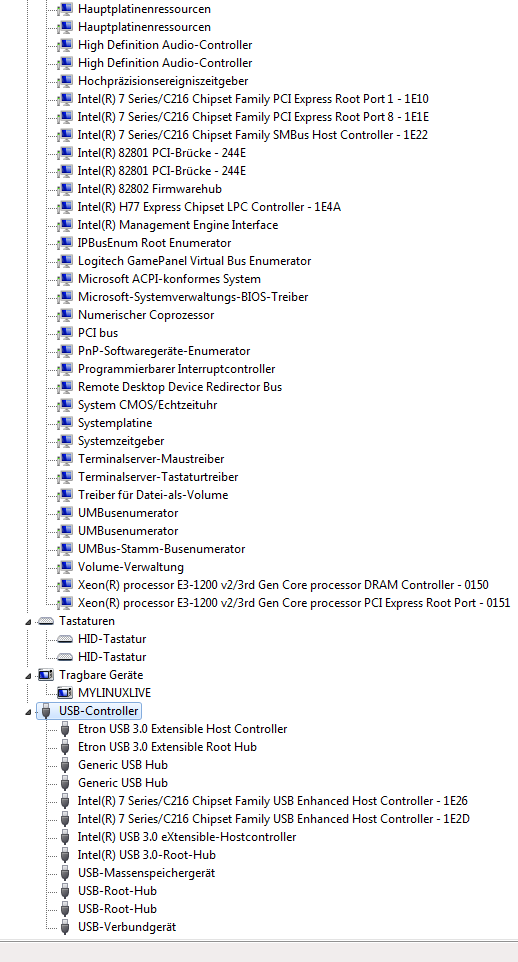Select the Systemplatine entry
The width and height of the screenshot is (518, 962).
click(115, 423)
